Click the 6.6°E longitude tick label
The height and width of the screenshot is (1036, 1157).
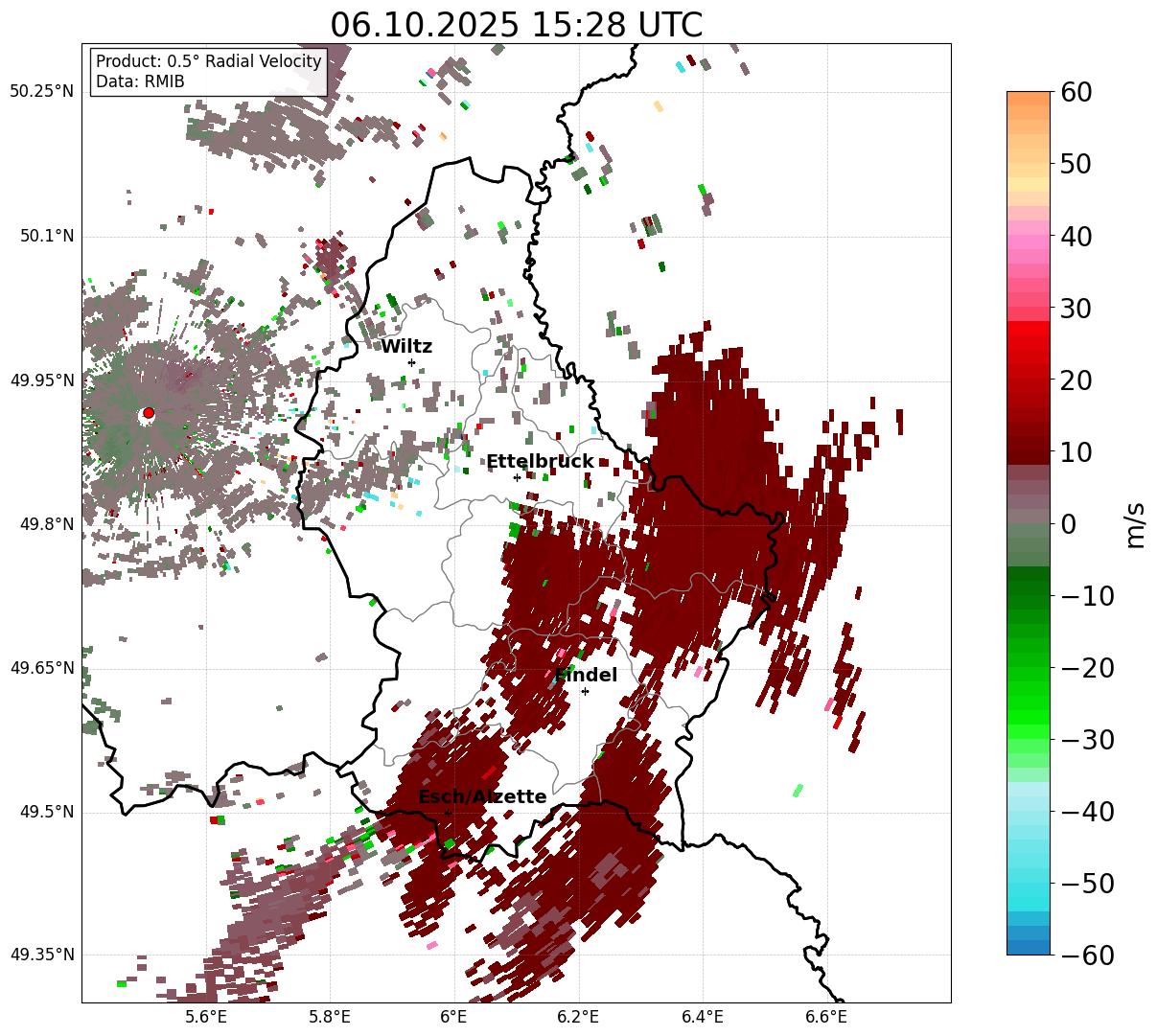coord(826,1018)
